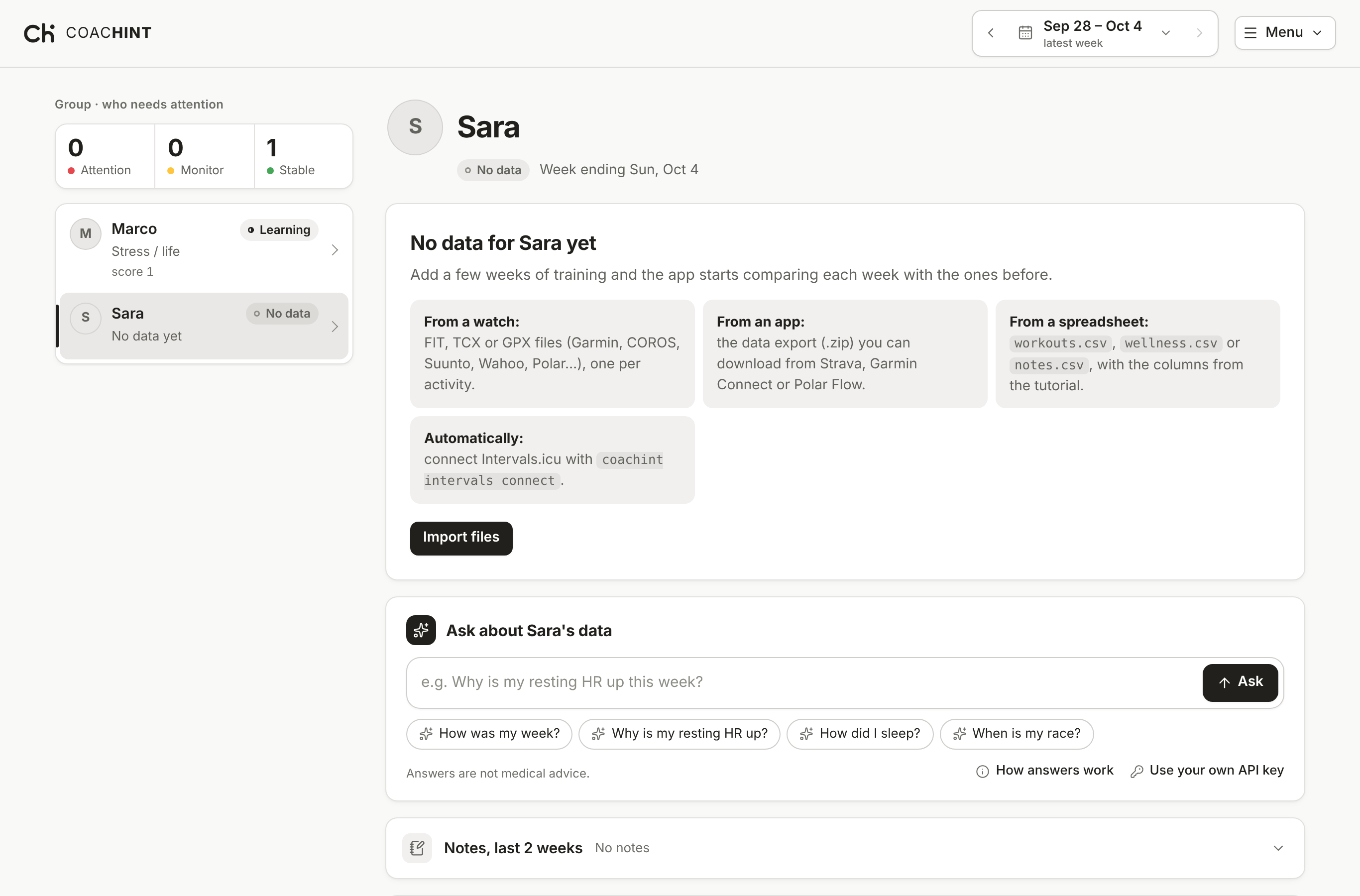Image resolution: width=1360 pixels, height=896 pixels.
Task: Go to previous week arrow
Action: click(x=991, y=33)
